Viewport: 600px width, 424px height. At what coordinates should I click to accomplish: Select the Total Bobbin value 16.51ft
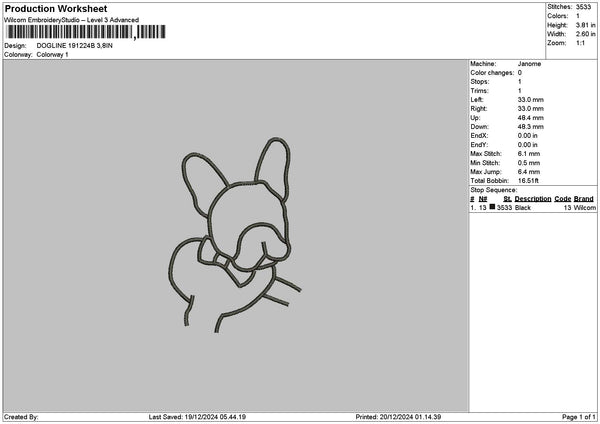coord(528,181)
